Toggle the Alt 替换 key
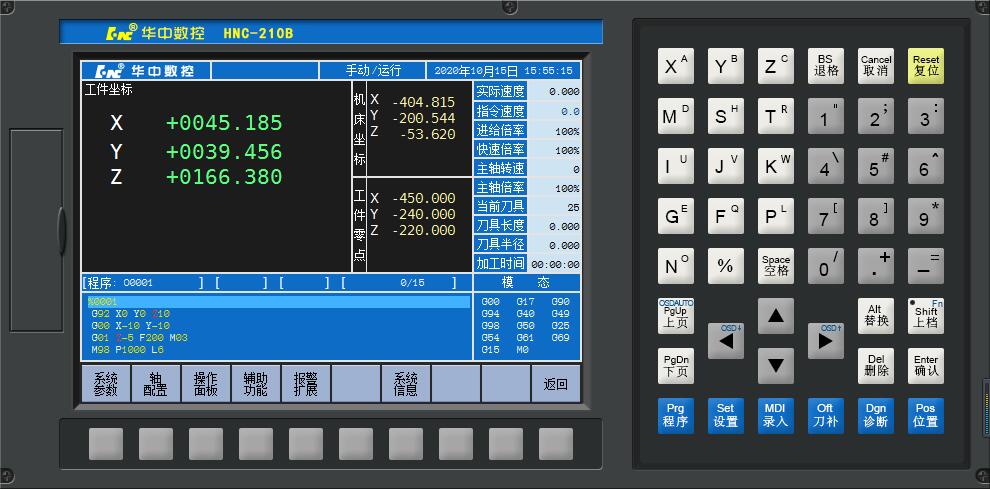The image size is (990, 489). coord(875,315)
